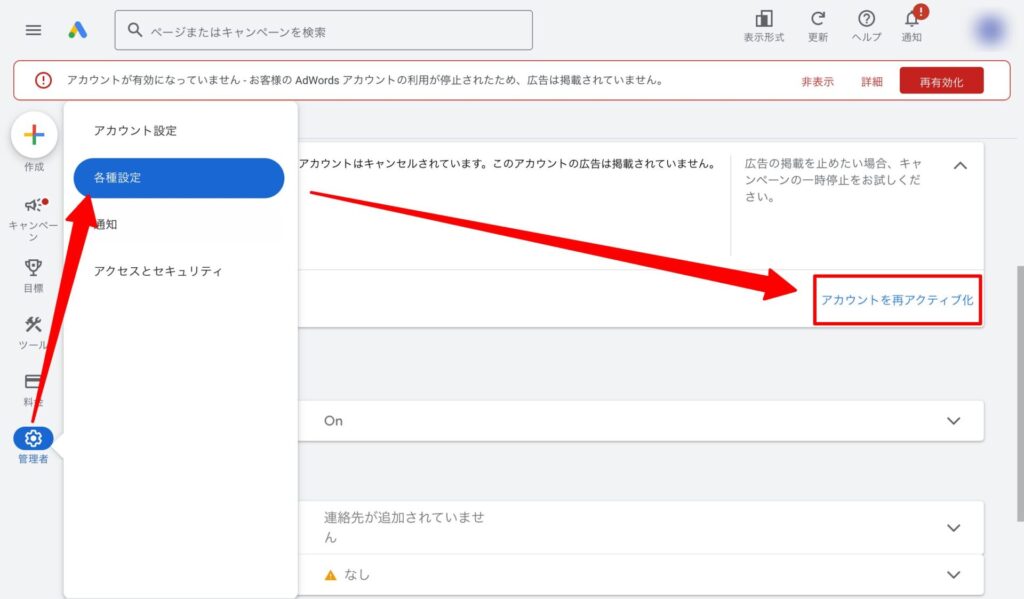Open the 通知 notifications bell
The width and height of the screenshot is (1024, 599).
pyautogui.click(x=912, y=19)
